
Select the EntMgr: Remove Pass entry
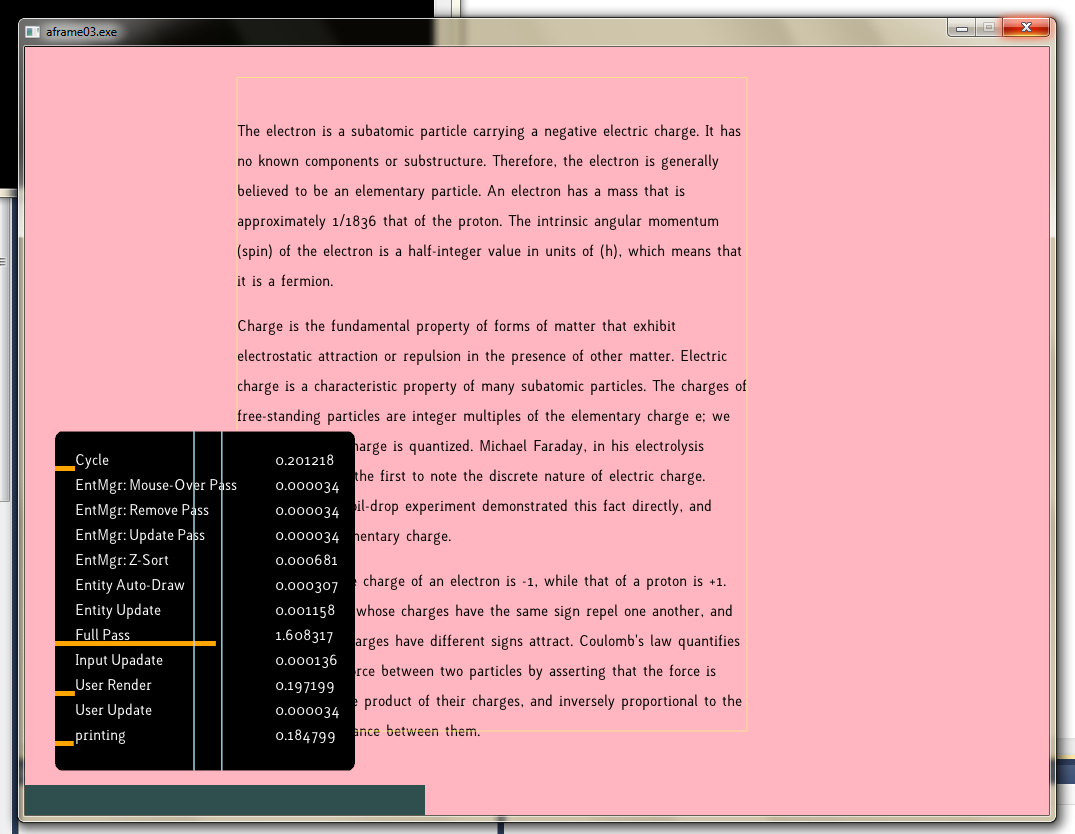142,510
